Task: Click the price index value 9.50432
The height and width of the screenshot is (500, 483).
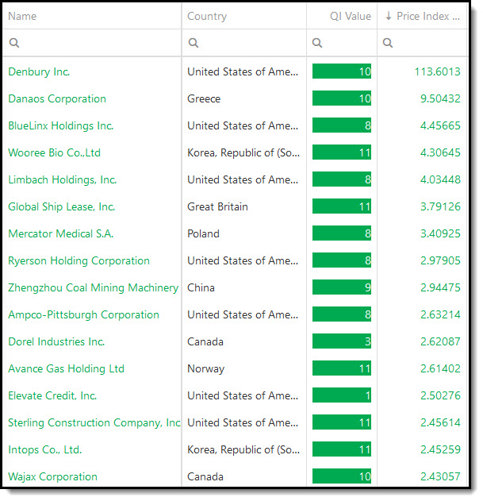Action: [x=440, y=99]
